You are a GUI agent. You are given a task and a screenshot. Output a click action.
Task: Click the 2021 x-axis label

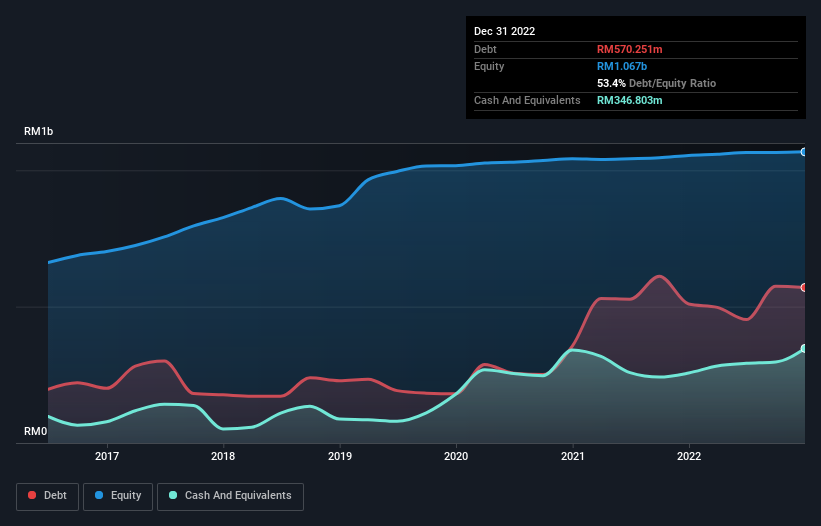573,456
